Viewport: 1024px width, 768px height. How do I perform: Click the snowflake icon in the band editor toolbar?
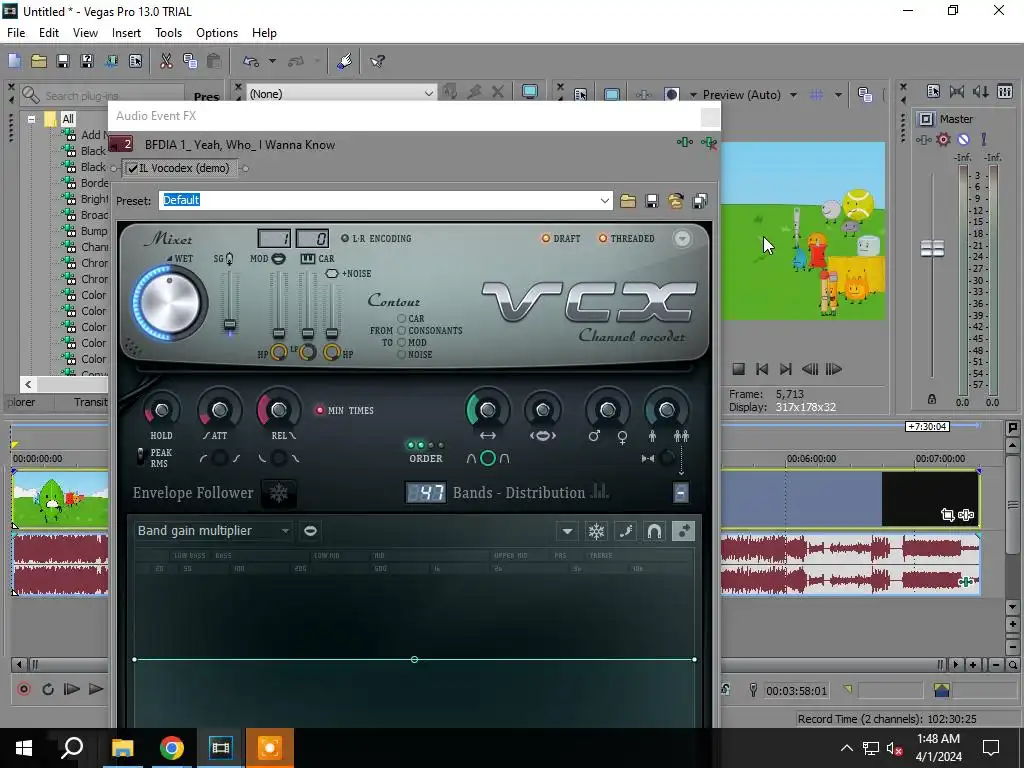(x=596, y=531)
